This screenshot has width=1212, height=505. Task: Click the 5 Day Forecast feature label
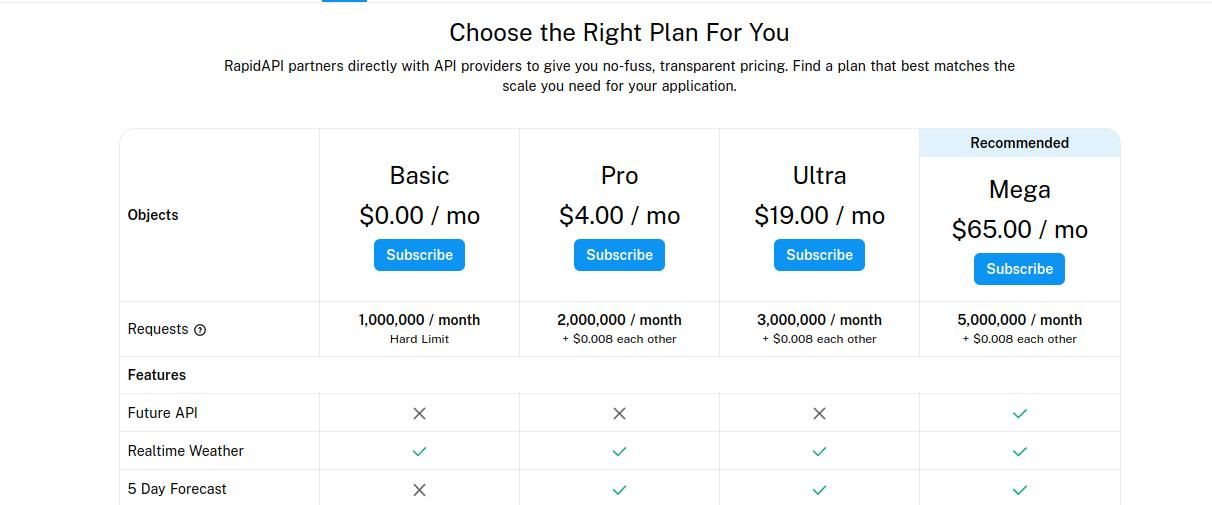pos(177,489)
